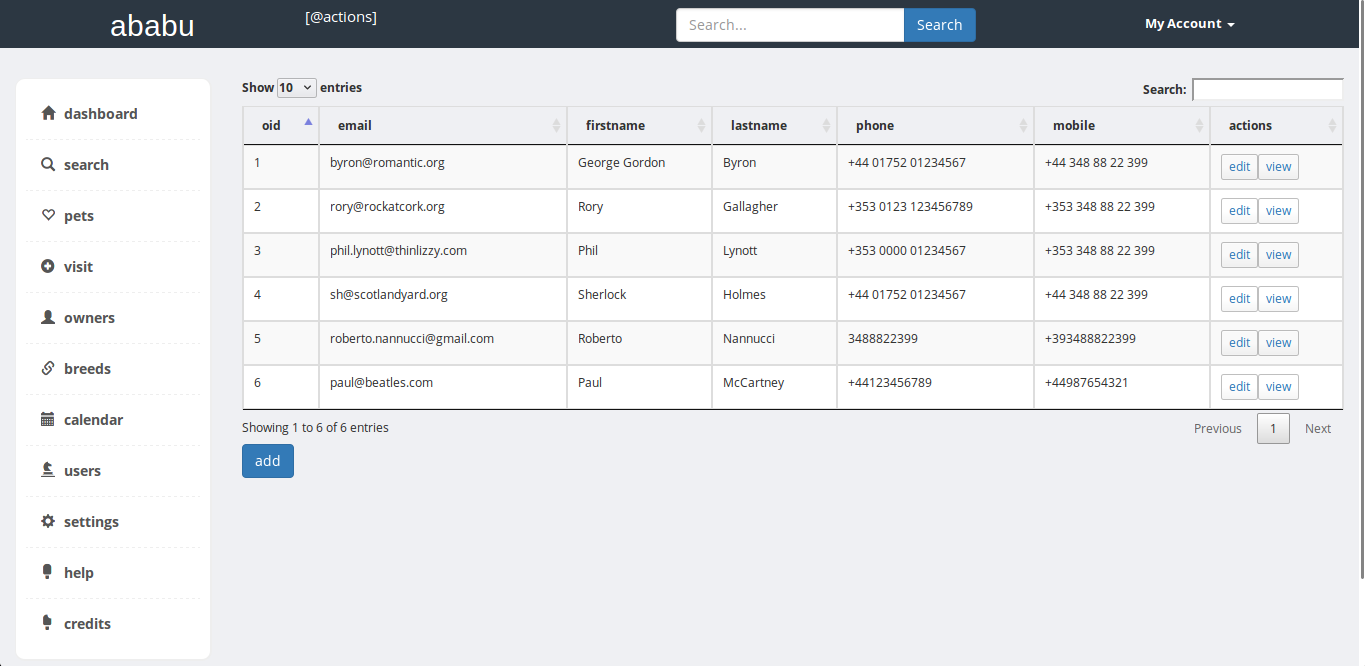Click the calendar icon in sidebar
The width and height of the screenshot is (1365, 666).
(48, 419)
